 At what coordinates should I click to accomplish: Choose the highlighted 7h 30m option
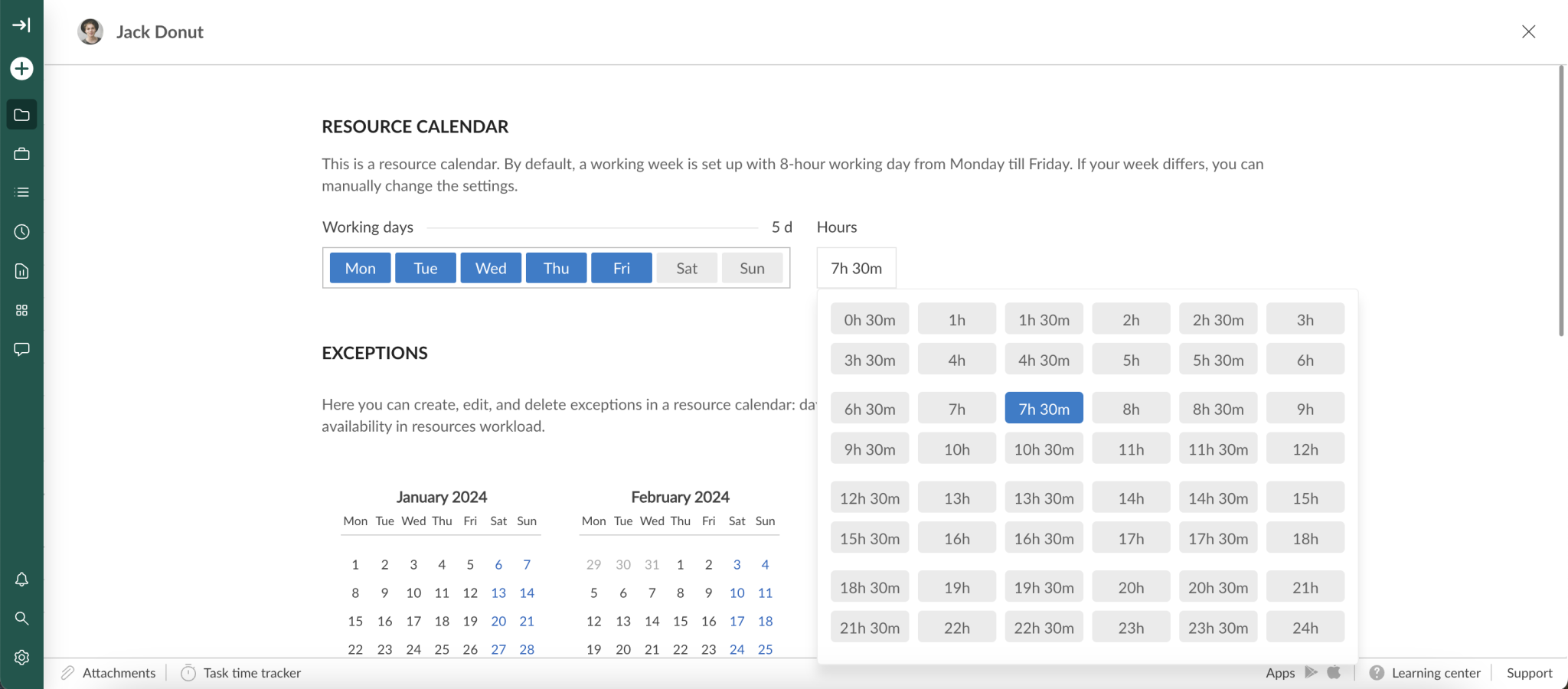coord(1044,409)
